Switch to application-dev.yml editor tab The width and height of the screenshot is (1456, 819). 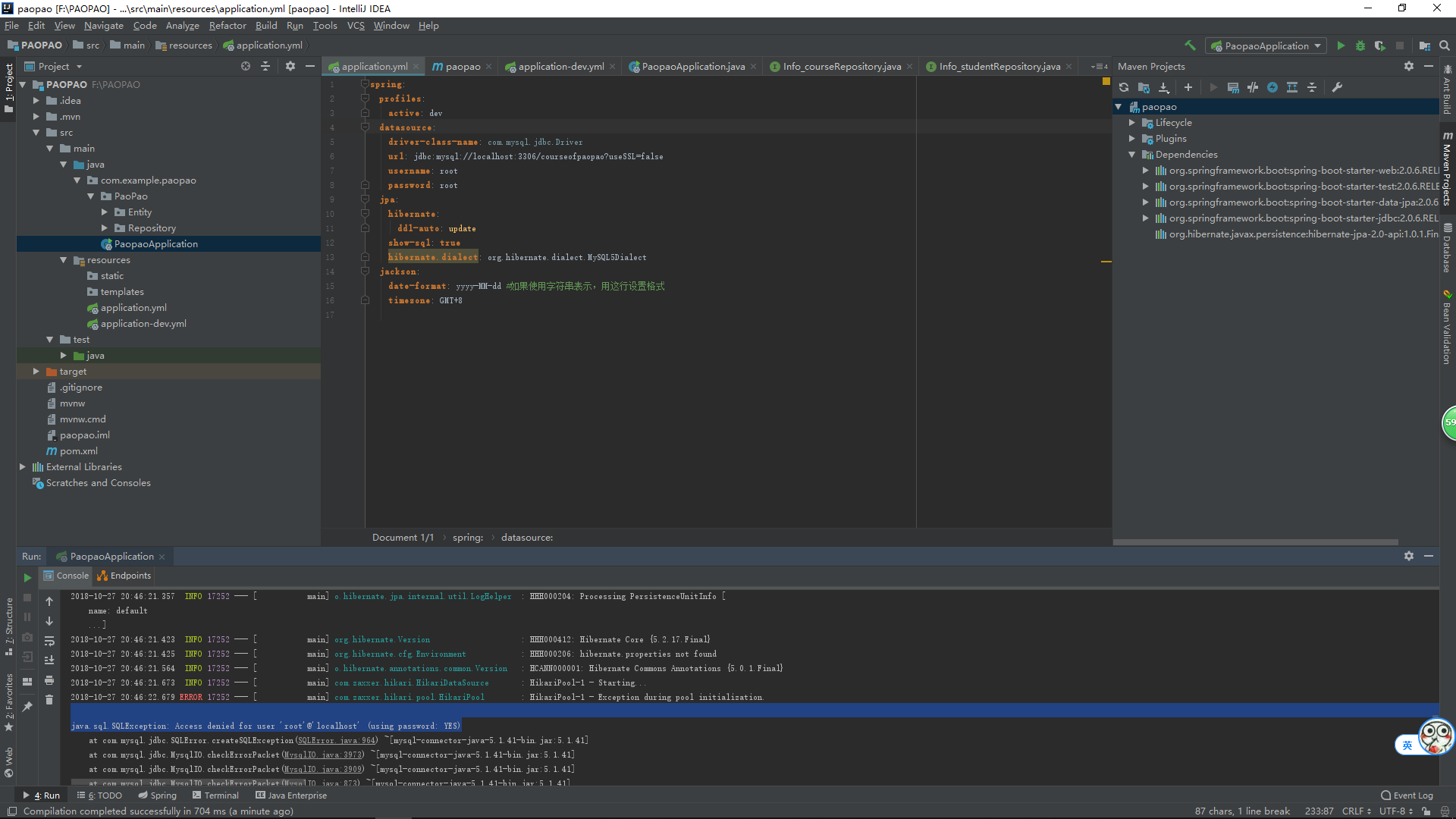560,67
